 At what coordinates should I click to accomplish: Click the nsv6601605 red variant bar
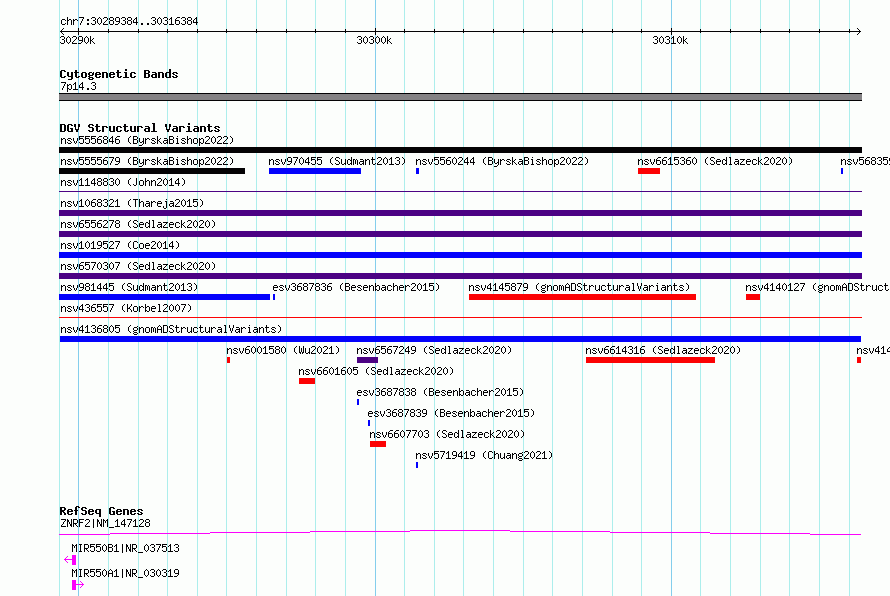pyautogui.click(x=307, y=381)
